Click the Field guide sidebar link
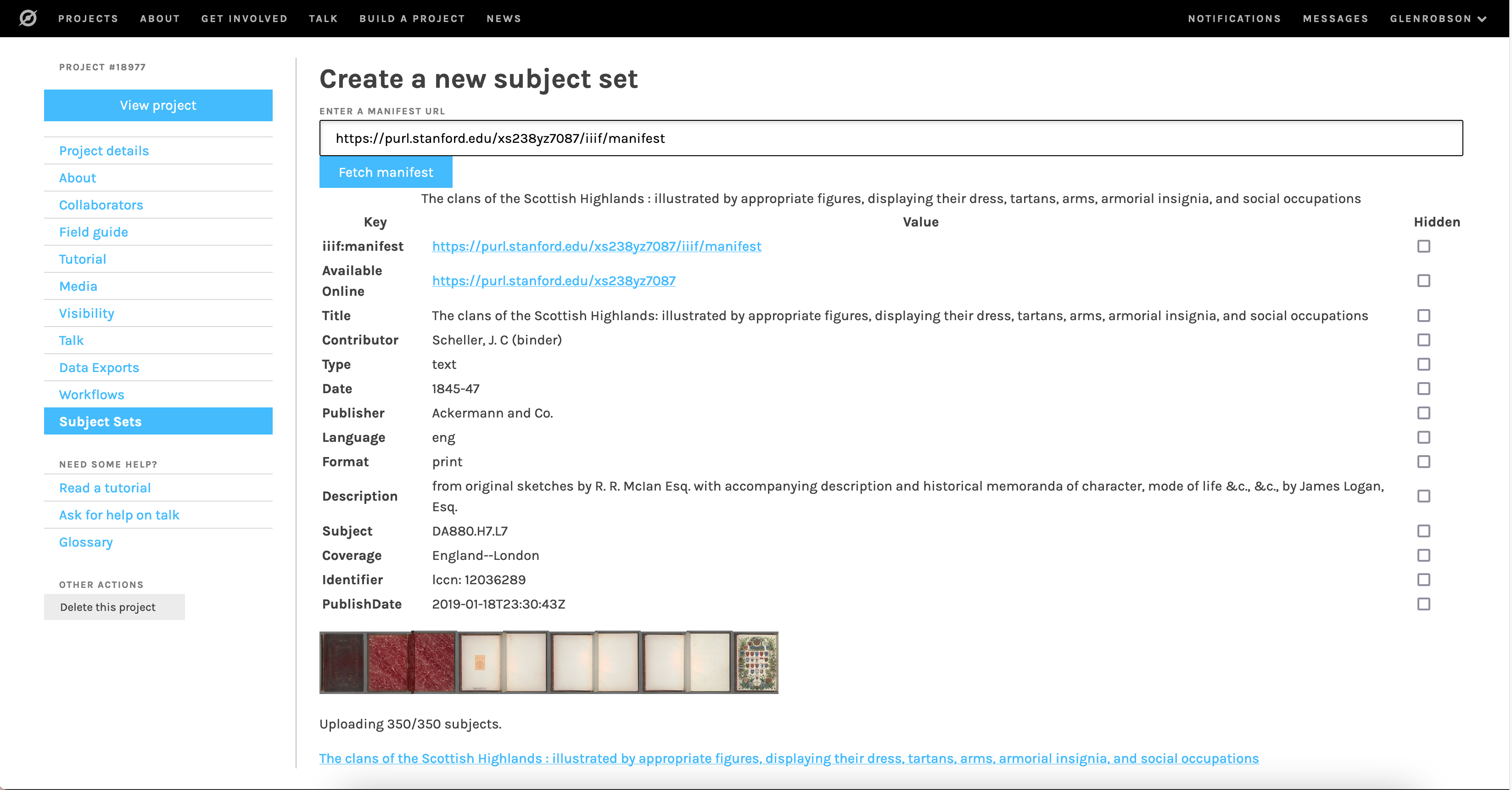Viewport: 1512px width, 790px height. (x=93, y=231)
